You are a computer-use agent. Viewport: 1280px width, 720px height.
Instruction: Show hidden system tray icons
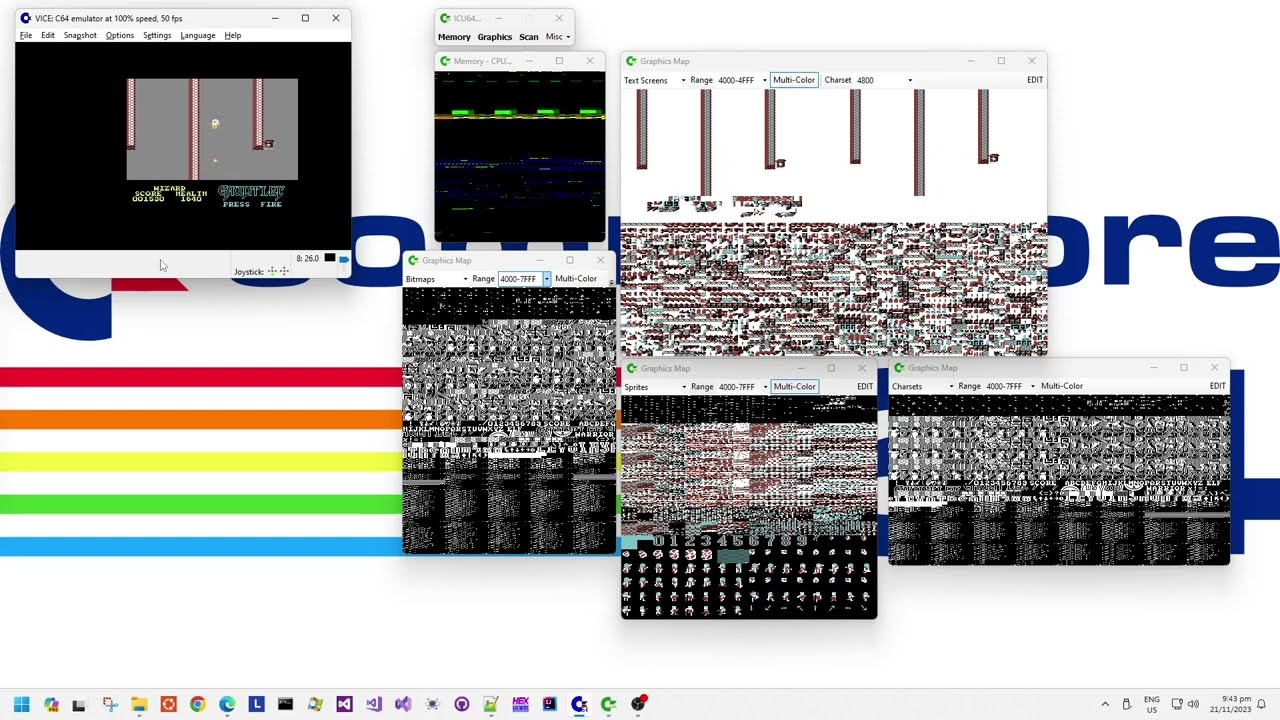pos(1105,704)
